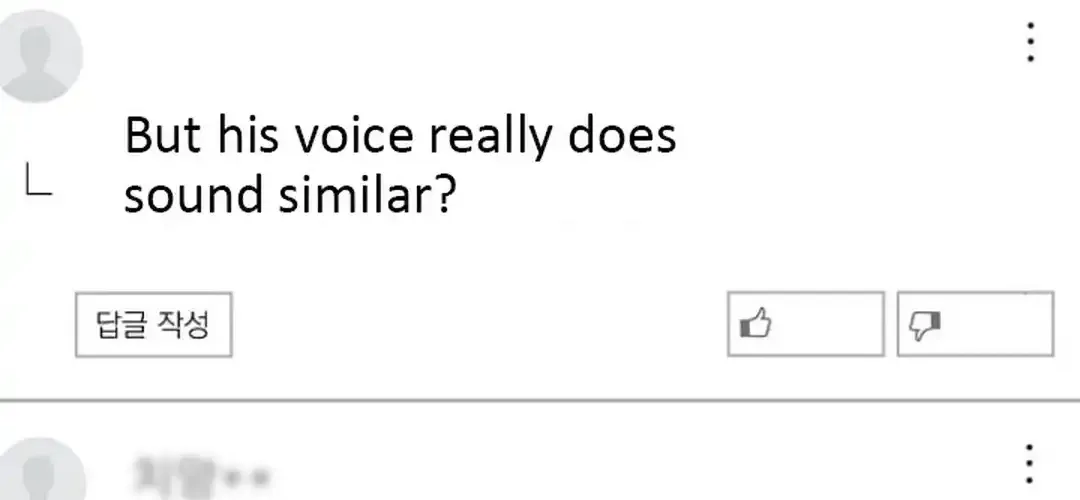Viewport: 1080px width, 500px height.
Task: Select the blurred username of the lower comment
Action: [x=200, y=472]
